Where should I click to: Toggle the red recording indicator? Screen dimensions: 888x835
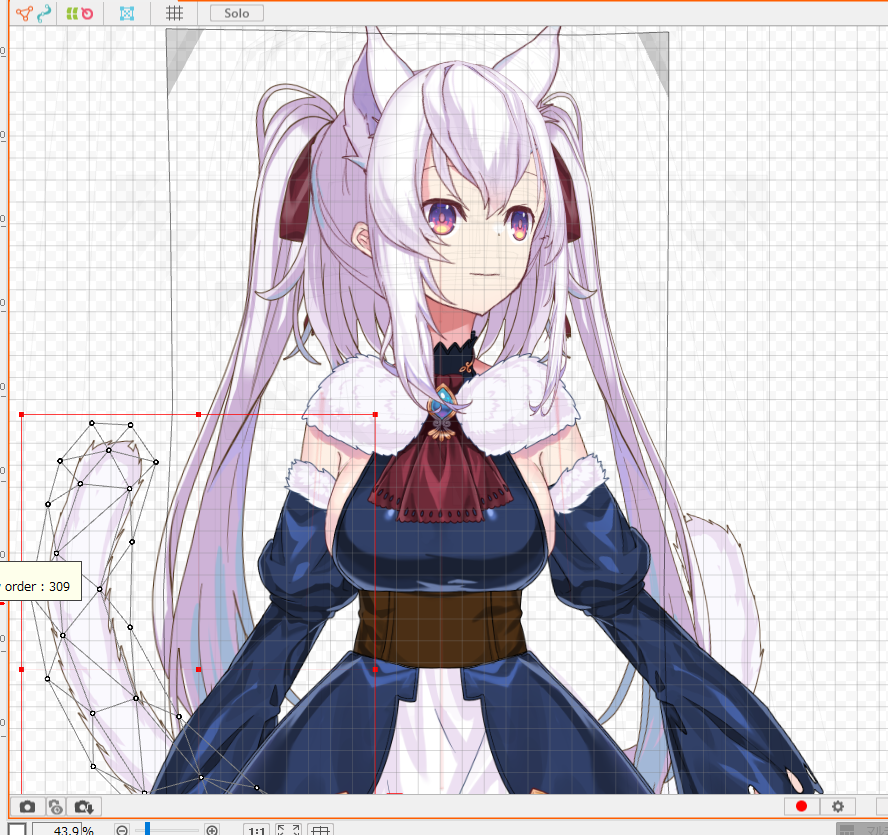801,806
